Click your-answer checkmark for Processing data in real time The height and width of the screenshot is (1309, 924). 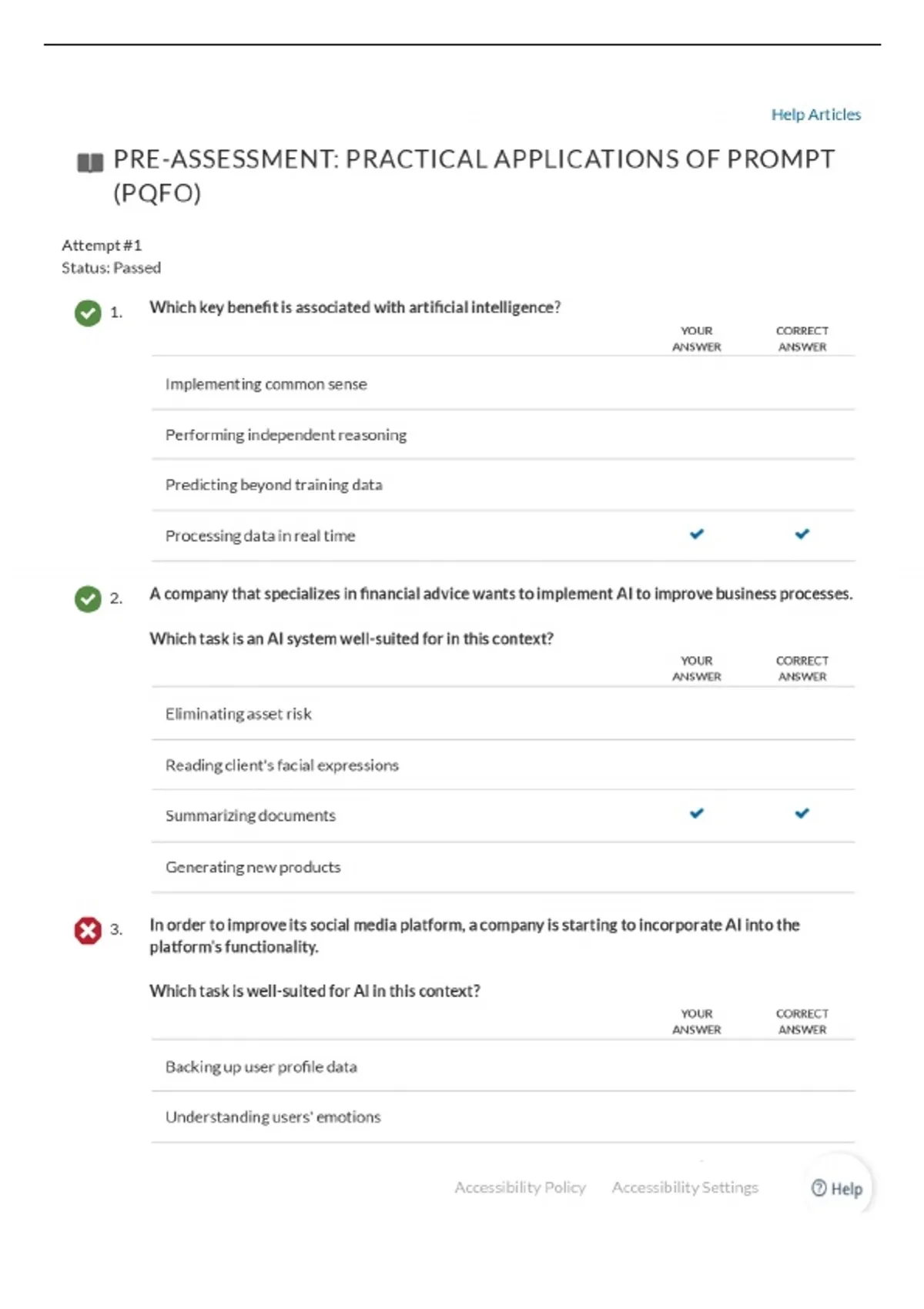[697, 534]
